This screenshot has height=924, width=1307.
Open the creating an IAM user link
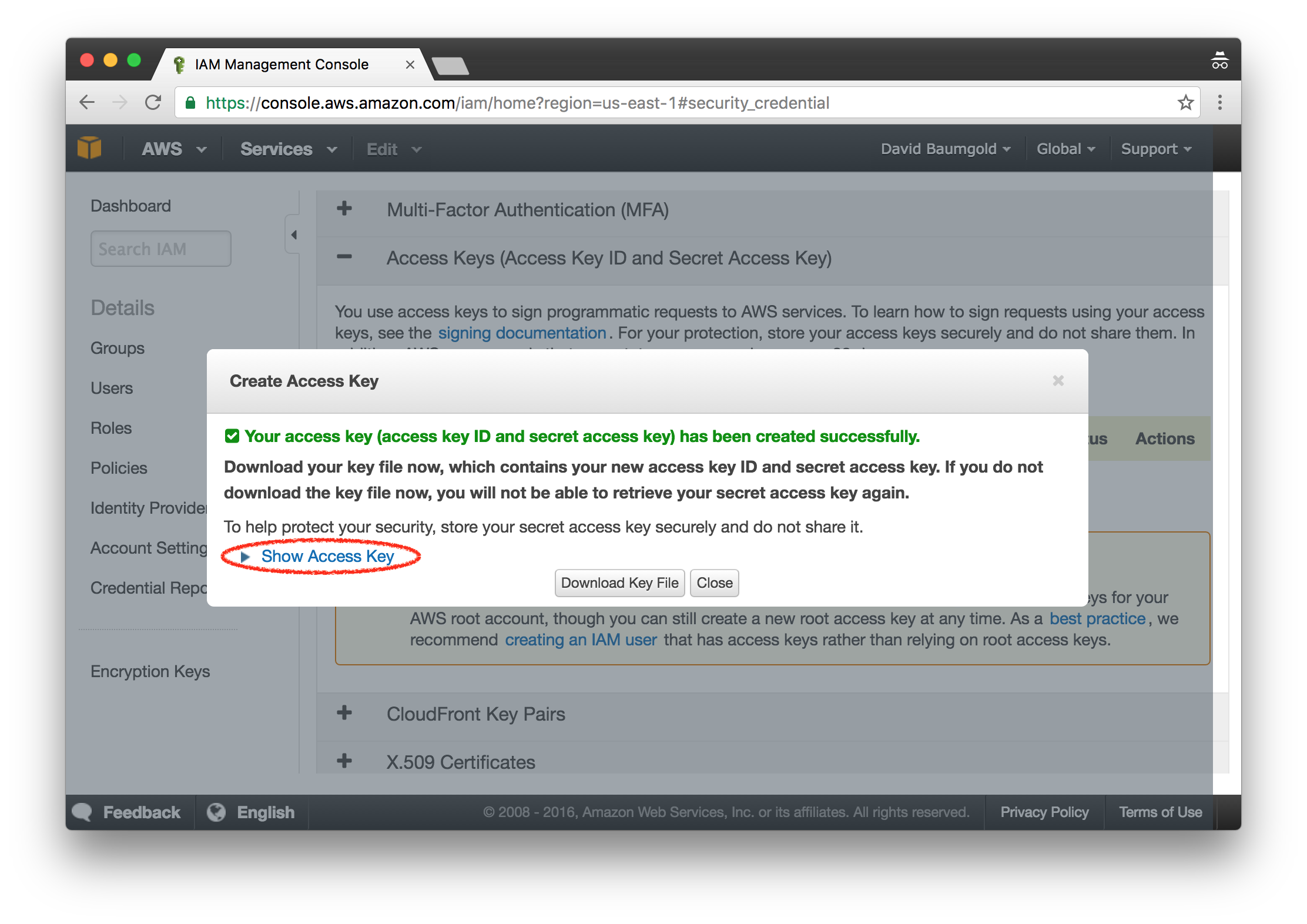point(581,640)
